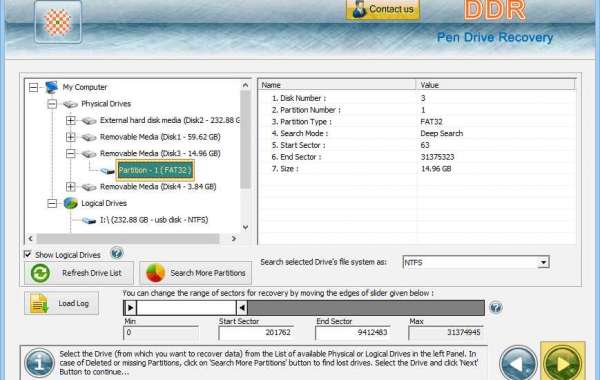Toggle Show Logical Drives checkbox
The image size is (600, 380).
(x=28, y=254)
